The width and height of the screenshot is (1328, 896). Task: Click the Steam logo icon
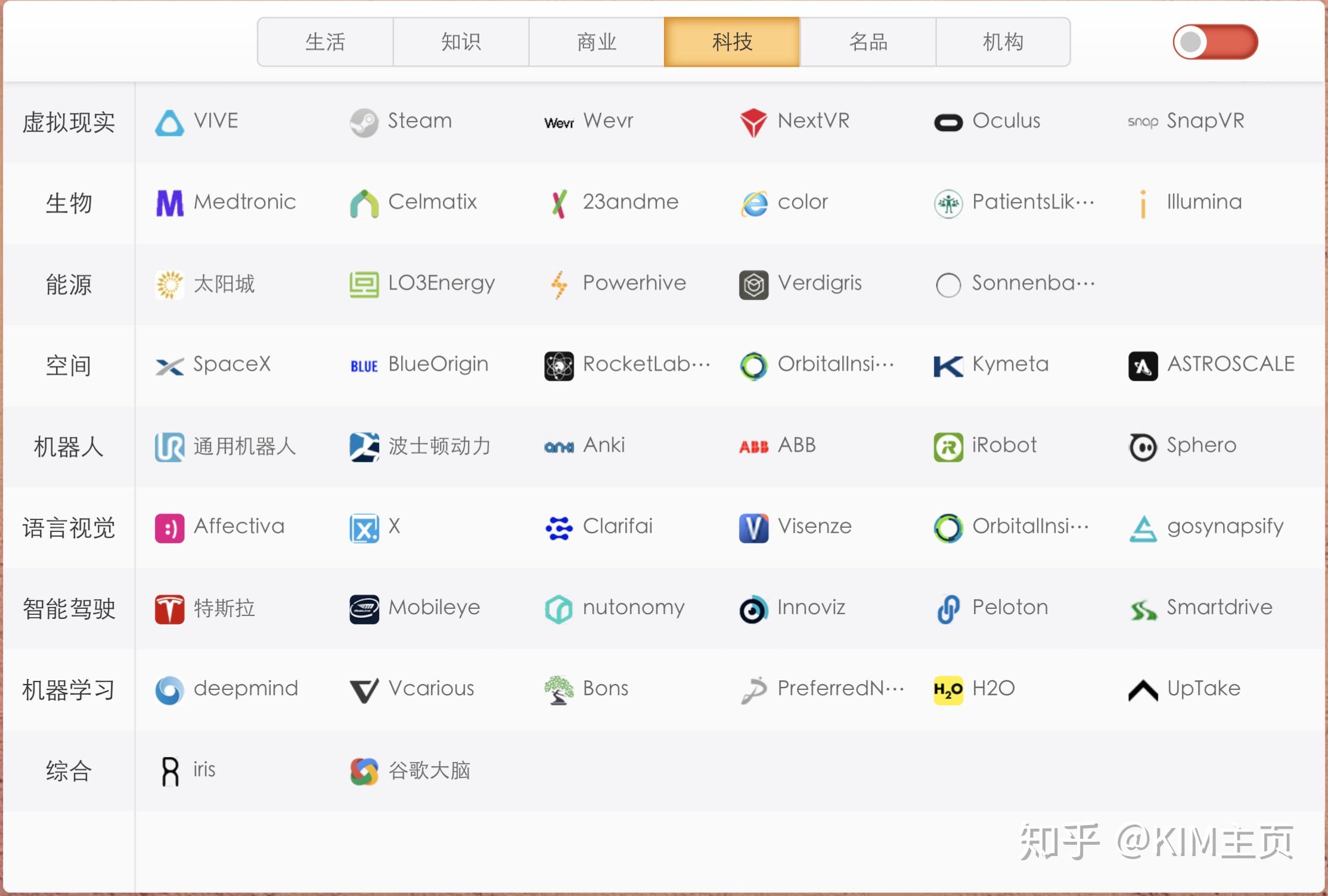point(364,123)
